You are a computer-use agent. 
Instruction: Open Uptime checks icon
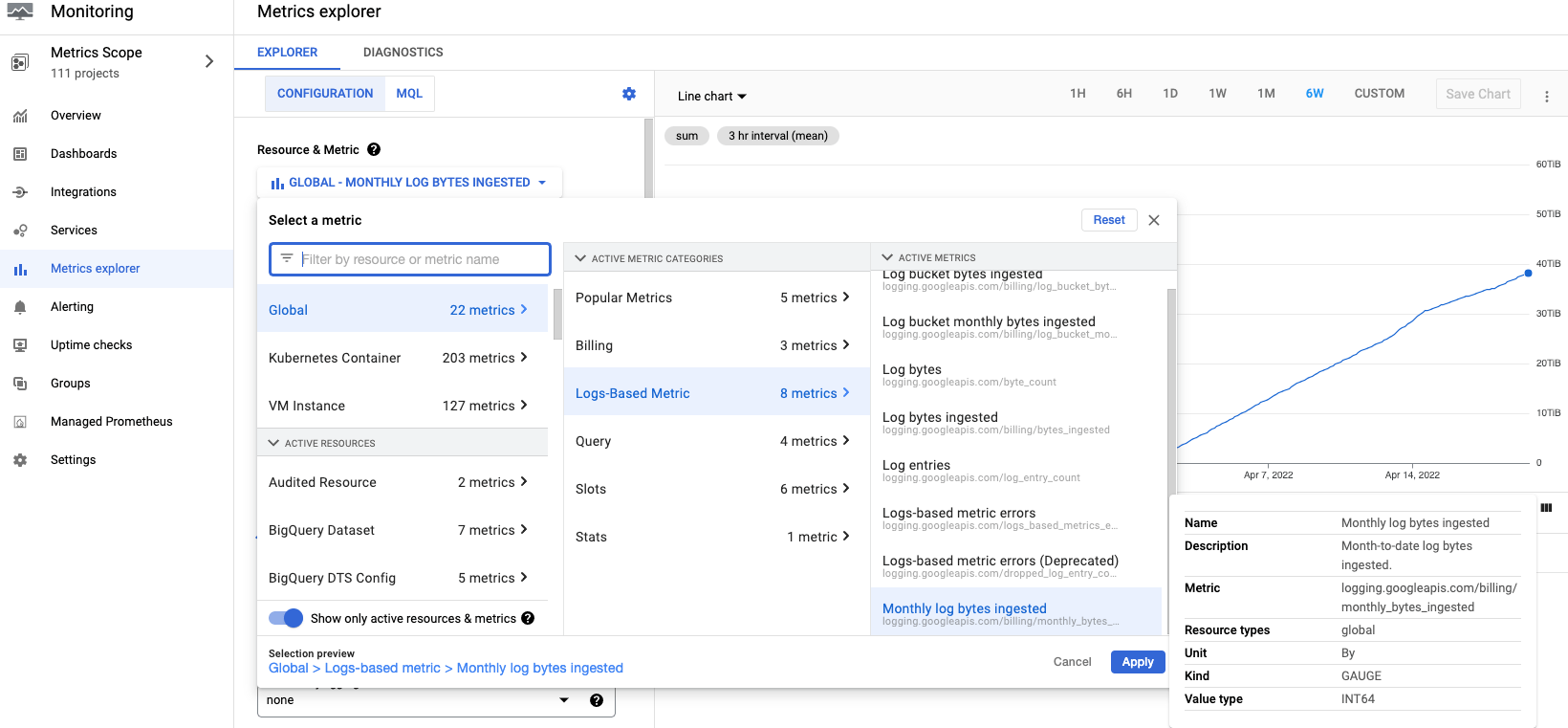pos(20,345)
